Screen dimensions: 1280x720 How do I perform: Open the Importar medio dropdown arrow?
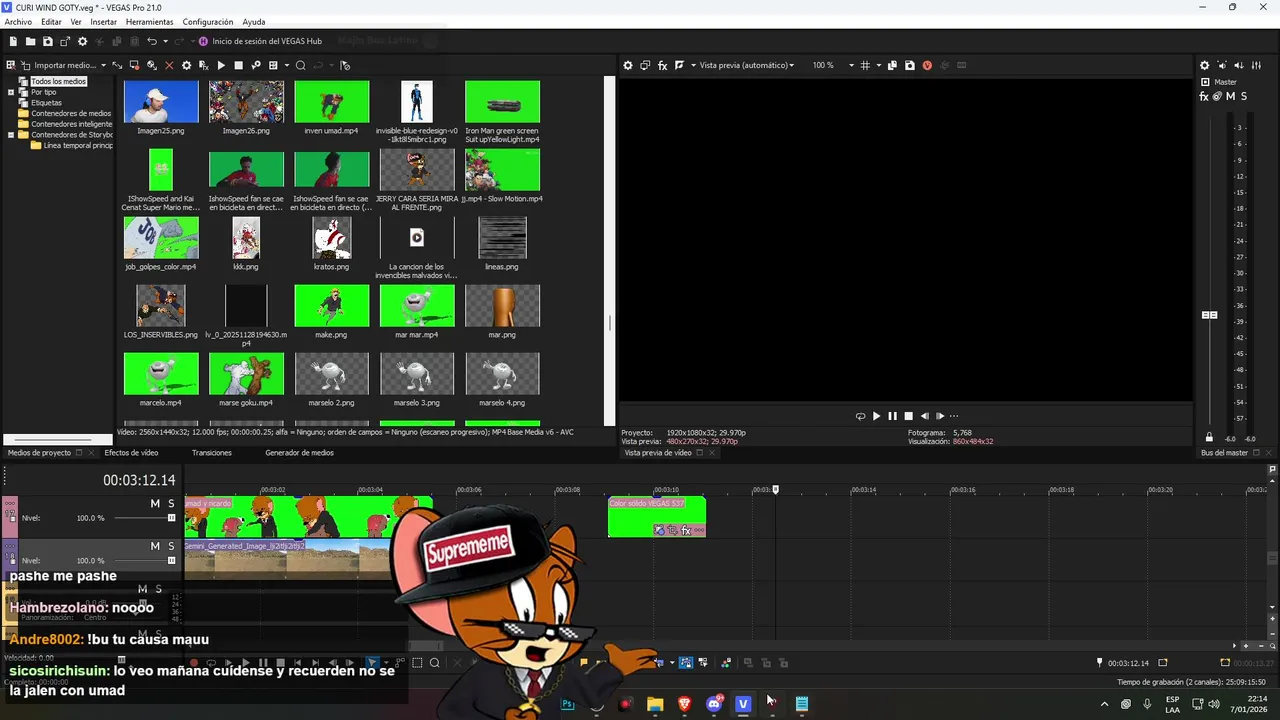coord(103,65)
